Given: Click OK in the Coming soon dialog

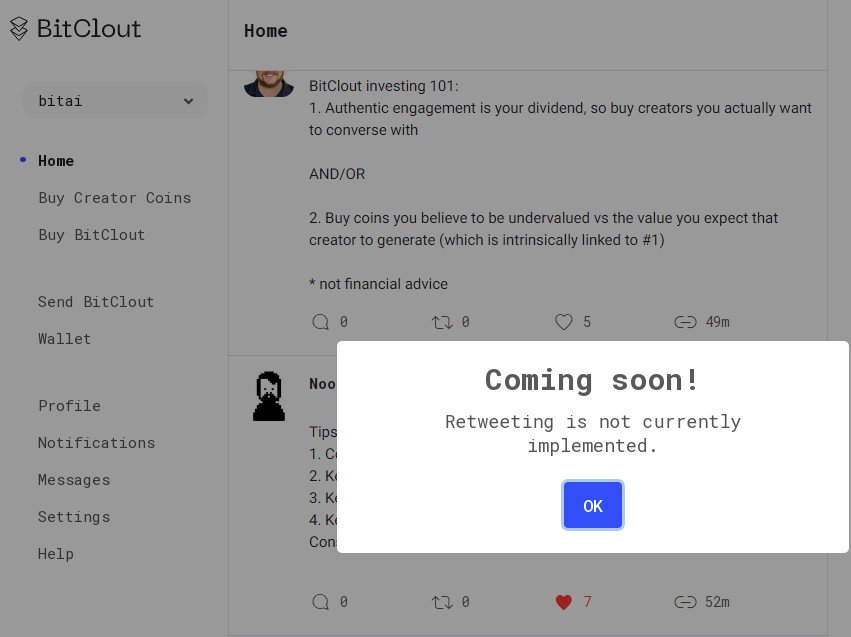Looking at the screenshot, I should 593,505.
